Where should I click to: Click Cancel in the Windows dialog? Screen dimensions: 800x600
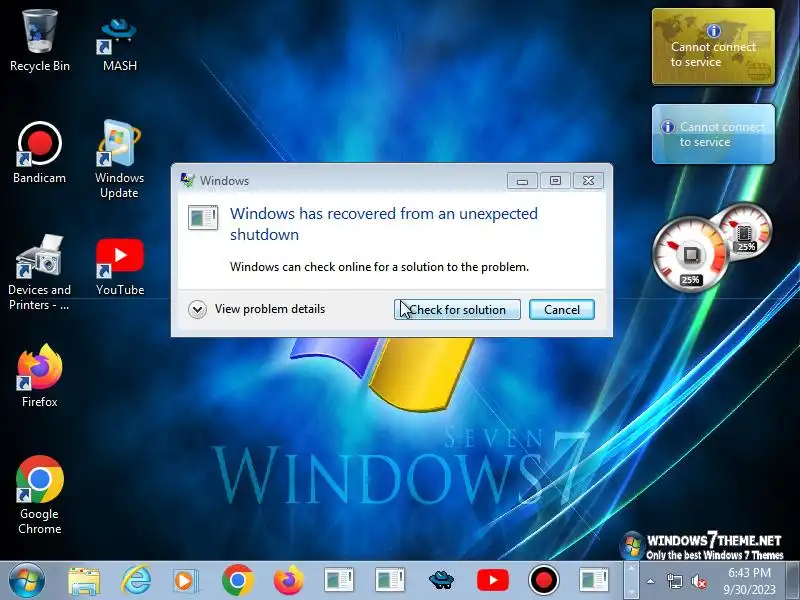click(562, 310)
